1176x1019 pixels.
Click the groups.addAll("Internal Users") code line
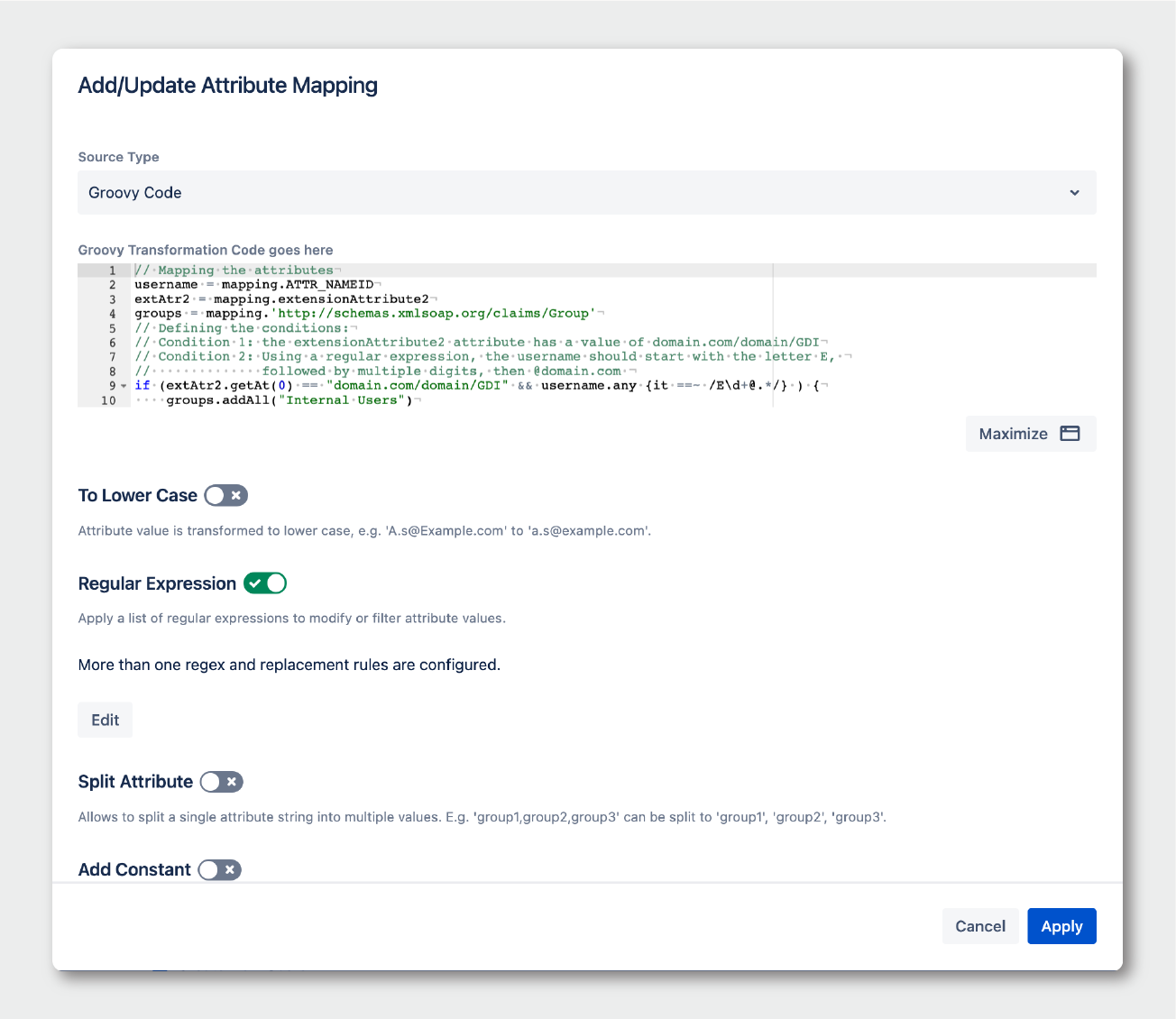289,399
